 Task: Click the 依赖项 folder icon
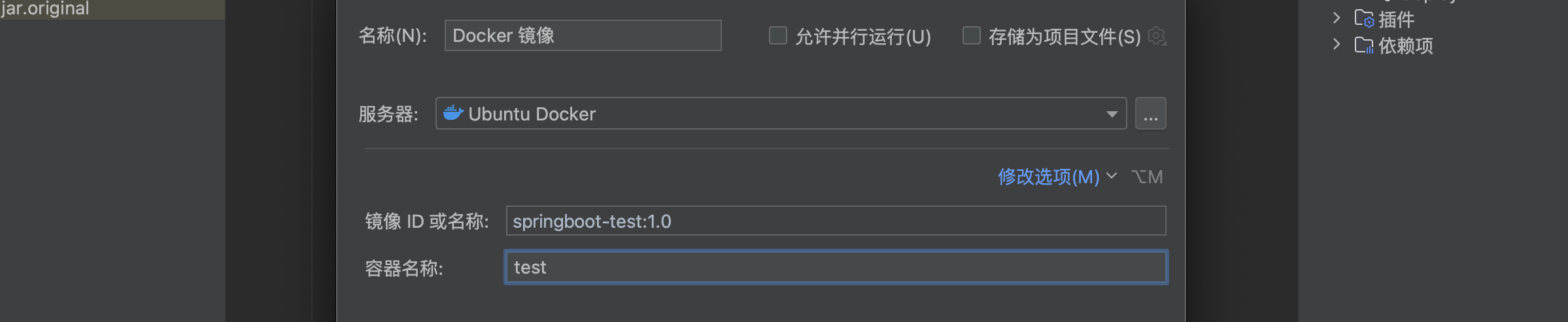[1363, 45]
